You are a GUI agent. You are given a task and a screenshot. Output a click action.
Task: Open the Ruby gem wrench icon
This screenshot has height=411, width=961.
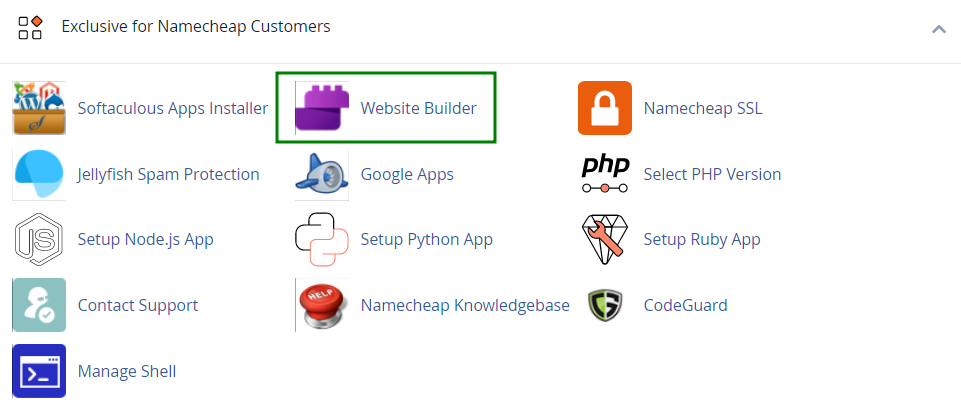(x=605, y=239)
